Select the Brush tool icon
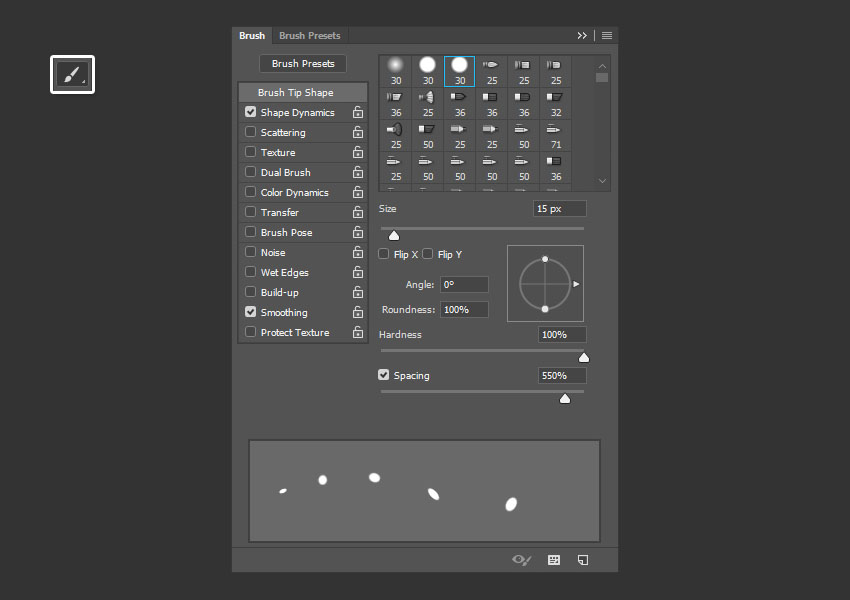850x600 pixels. pos(72,74)
